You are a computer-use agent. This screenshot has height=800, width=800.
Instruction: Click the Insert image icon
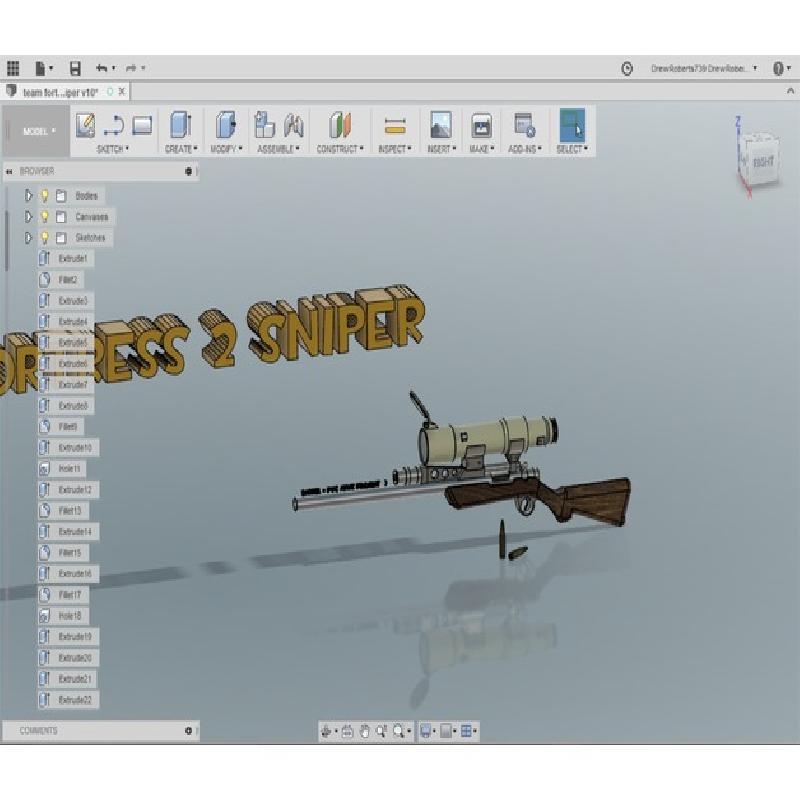pos(441,125)
